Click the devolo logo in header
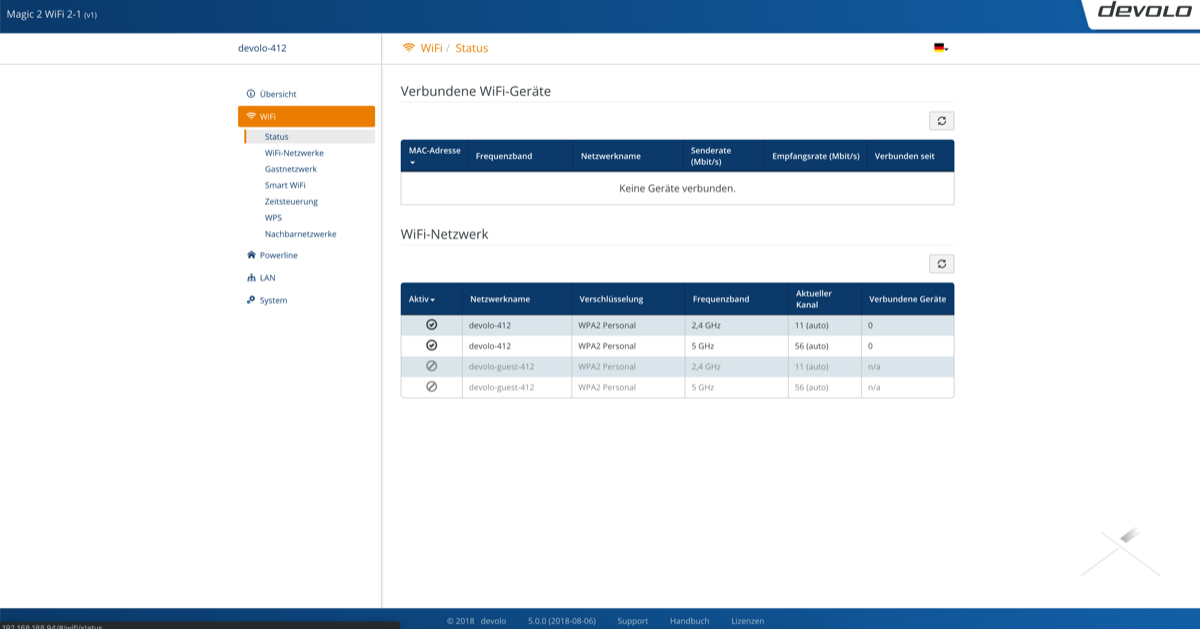The width and height of the screenshot is (1200, 629). pos(1139,11)
